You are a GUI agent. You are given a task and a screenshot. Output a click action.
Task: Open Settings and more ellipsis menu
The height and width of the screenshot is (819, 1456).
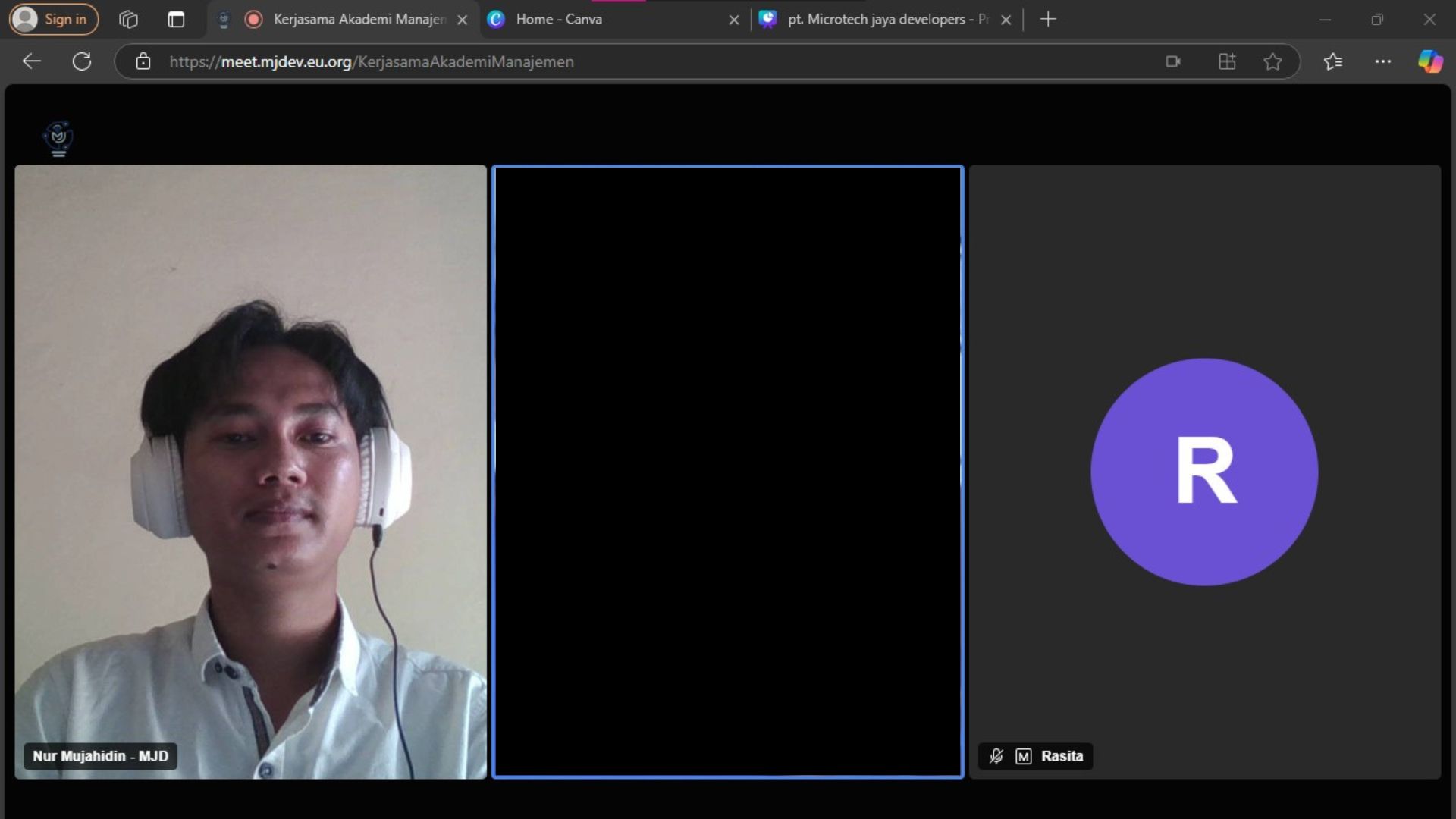pos(1382,61)
